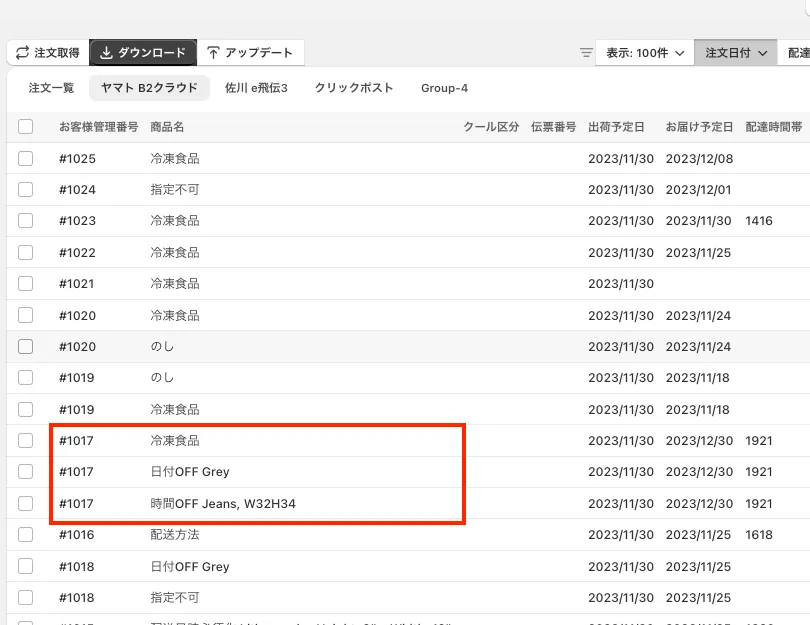Click order #1017 時間OFF Jeans row
This screenshot has width=810, height=625.
(223, 504)
